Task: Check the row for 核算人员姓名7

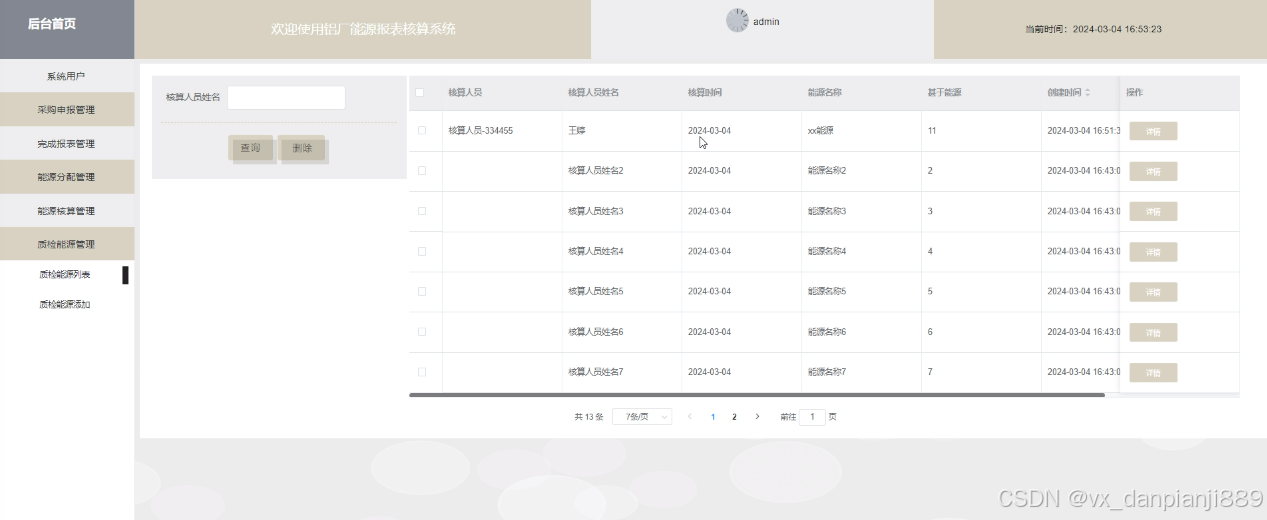Action: 422,371
